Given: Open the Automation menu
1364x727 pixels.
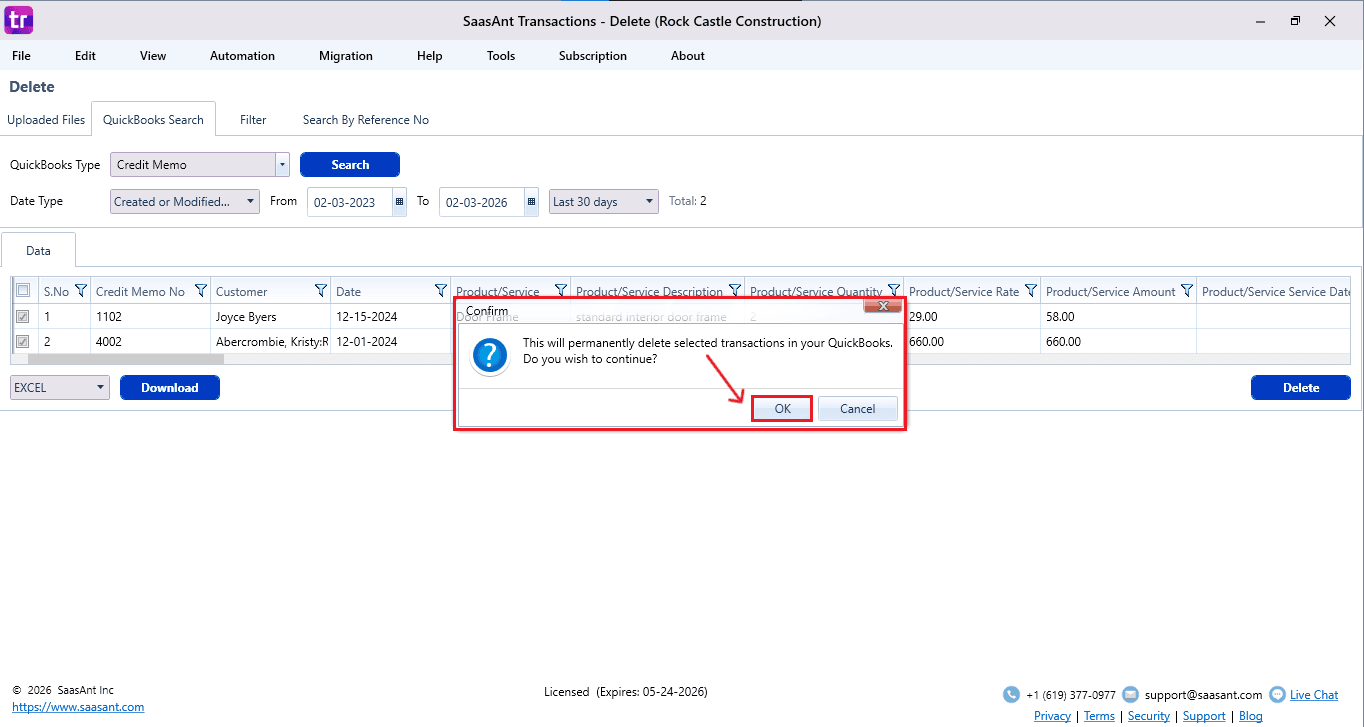Looking at the screenshot, I should click(x=242, y=56).
